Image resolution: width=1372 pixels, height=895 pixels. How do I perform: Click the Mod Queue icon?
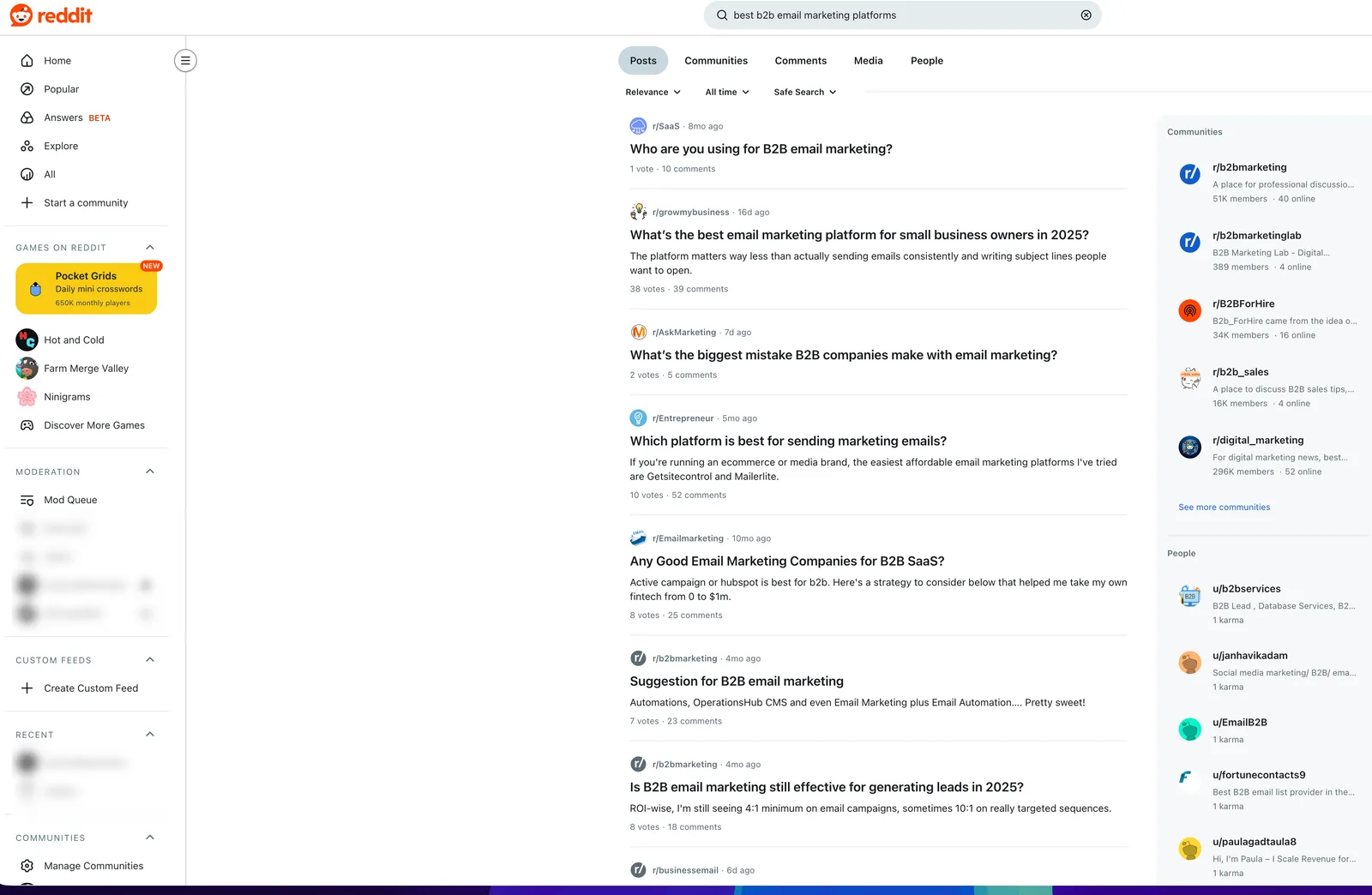(27, 501)
